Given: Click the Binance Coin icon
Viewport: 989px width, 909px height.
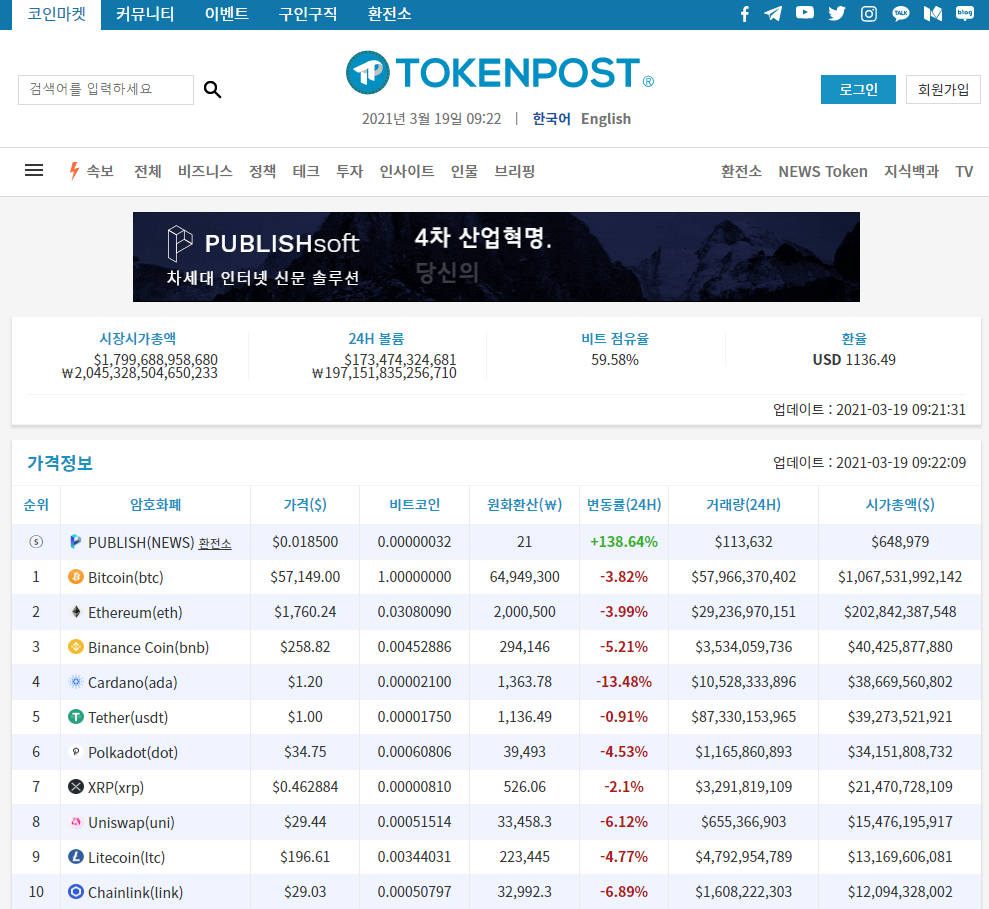Looking at the screenshot, I should [x=76, y=647].
